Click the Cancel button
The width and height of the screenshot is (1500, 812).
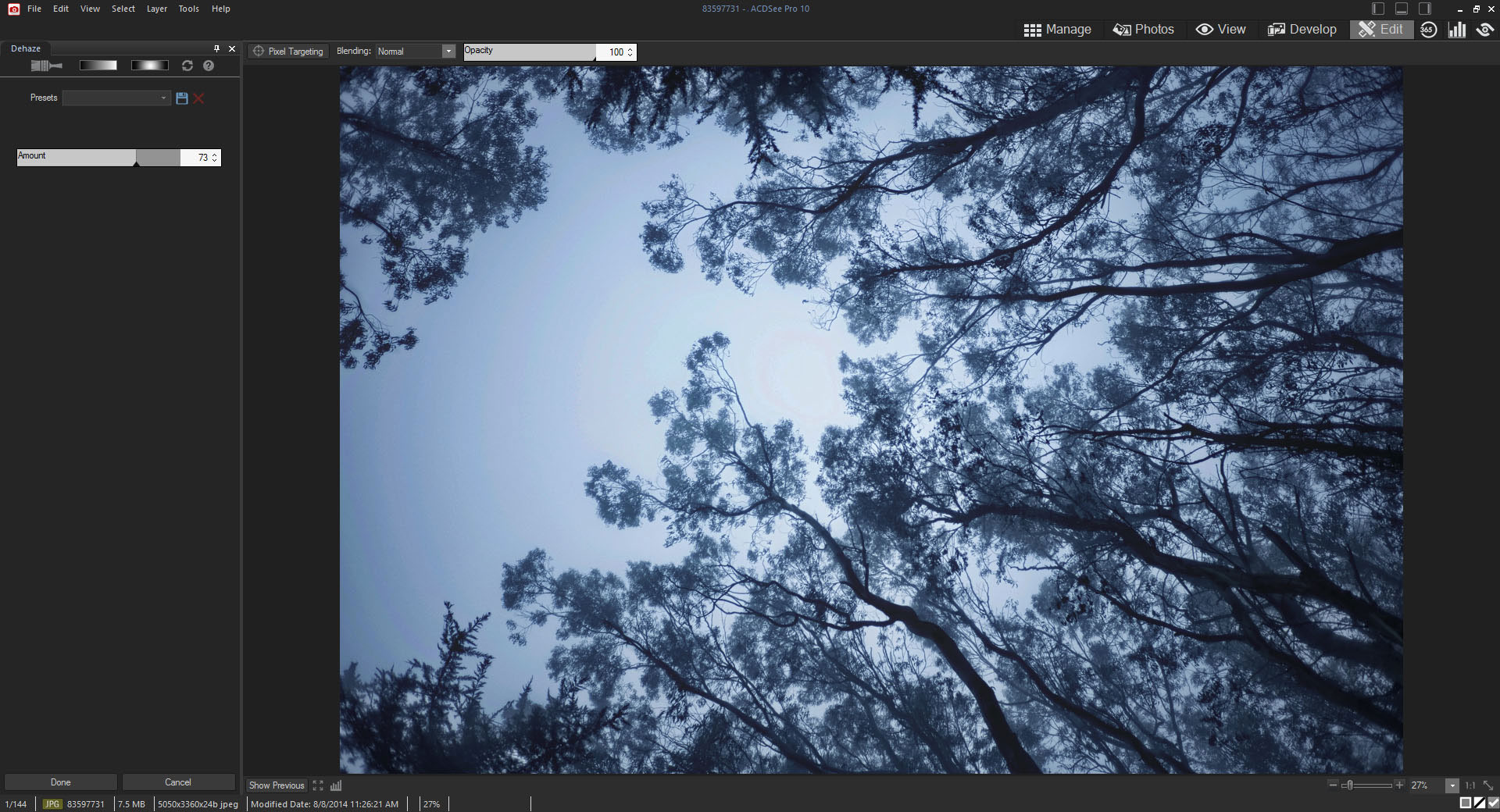click(x=178, y=782)
